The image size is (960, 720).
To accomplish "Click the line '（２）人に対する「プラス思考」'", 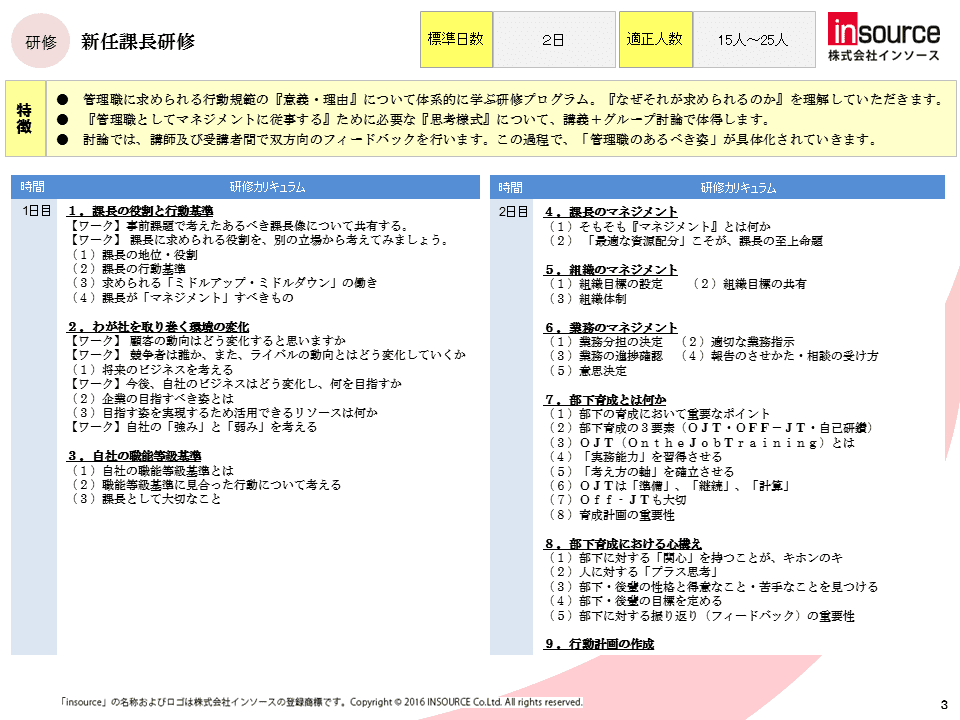I will point(632,572).
